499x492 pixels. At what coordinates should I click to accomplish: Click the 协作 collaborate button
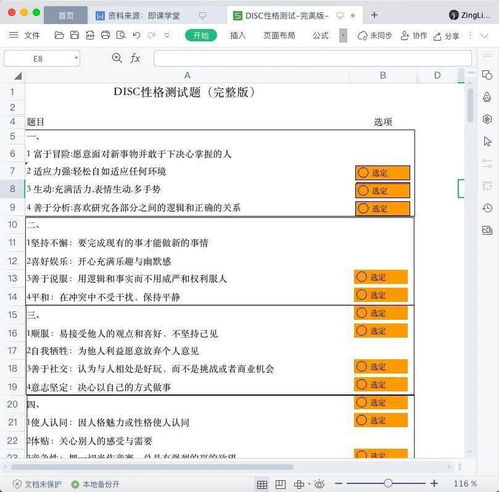[414, 36]
